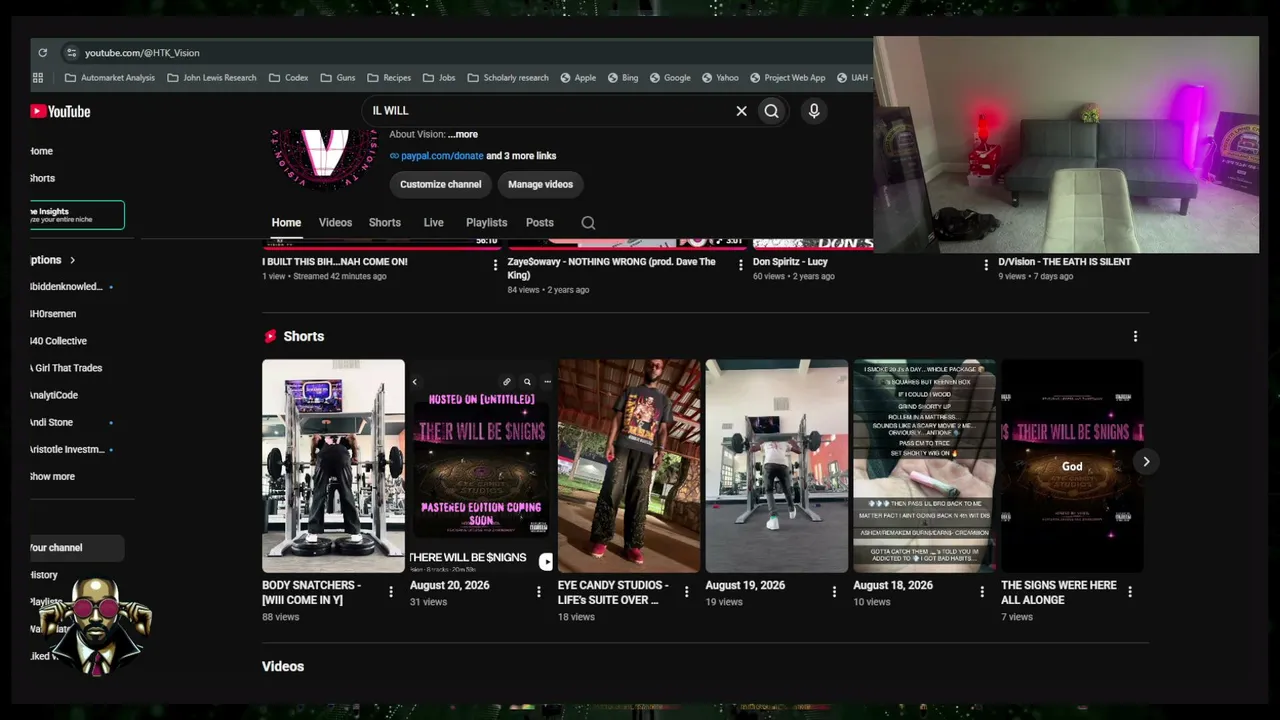Open the '40 Collective' subscription
The image size is (1280, 720).
[58, 341]
